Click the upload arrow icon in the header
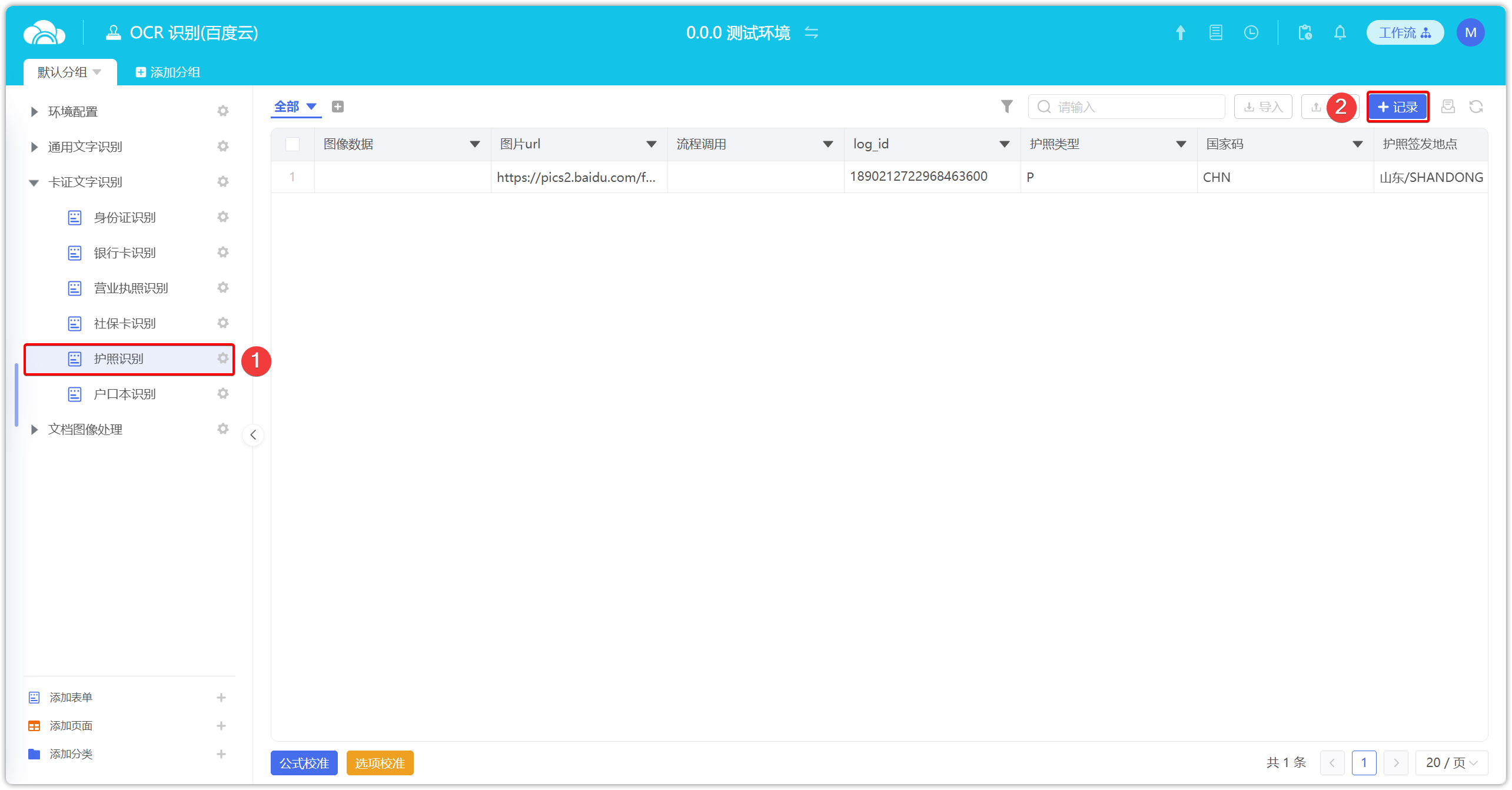 pos(1180,33)
